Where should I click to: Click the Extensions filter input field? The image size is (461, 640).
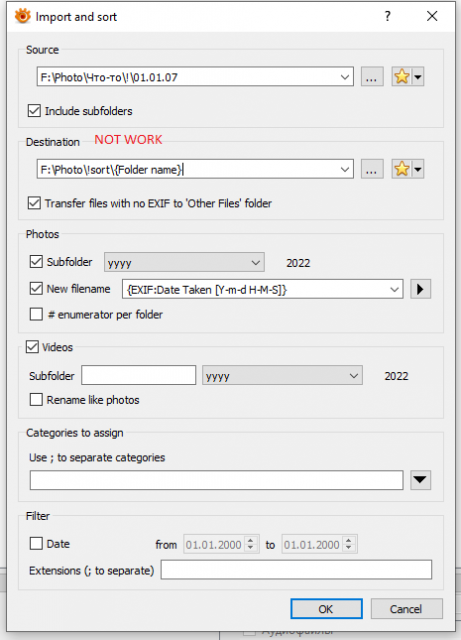click(296, 569)
